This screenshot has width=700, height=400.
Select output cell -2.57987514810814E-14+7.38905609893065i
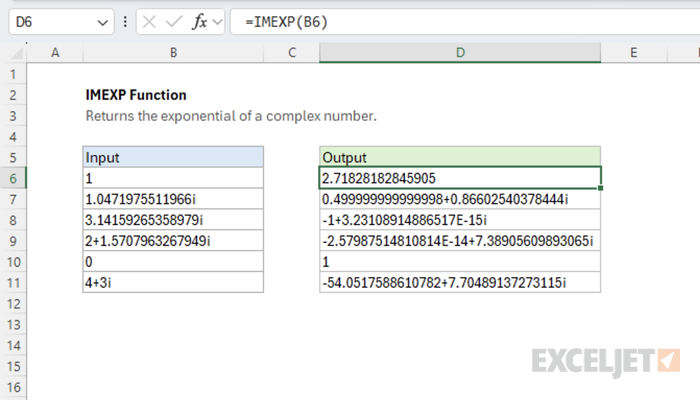click(460, 241)
